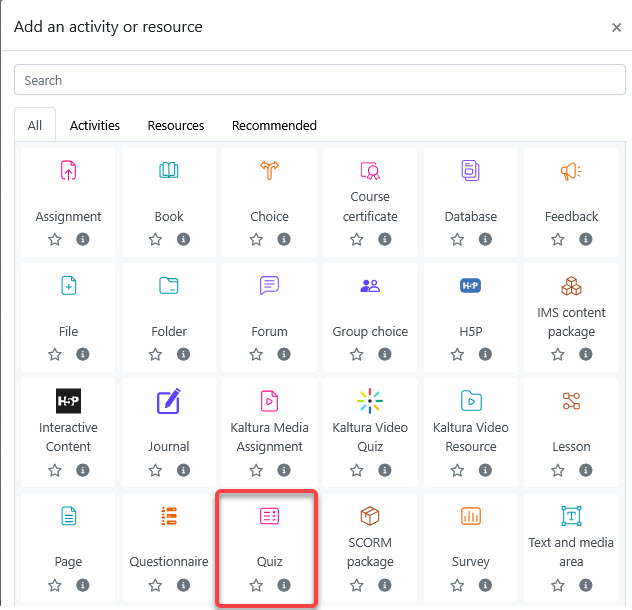The height and width of the screenshot is (610, 632).
Task: Open the Recommended tab
Action: (274, 126)
